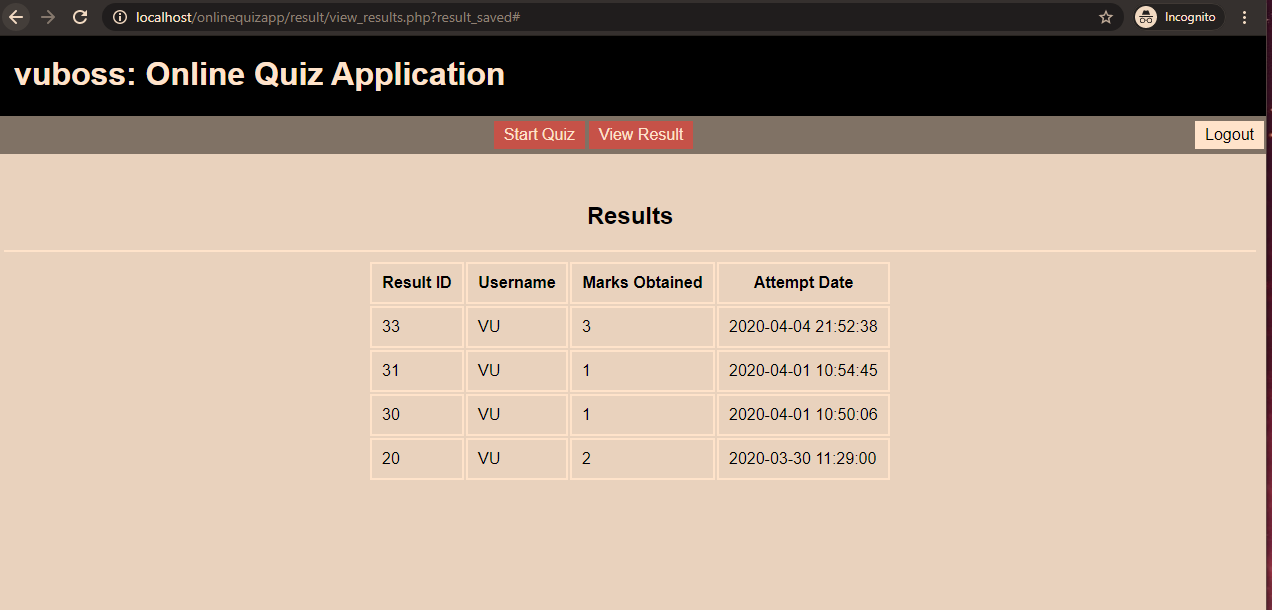Bookmark this page using the star icon
Screen dimensions: 1272x610
[1106, 16]
